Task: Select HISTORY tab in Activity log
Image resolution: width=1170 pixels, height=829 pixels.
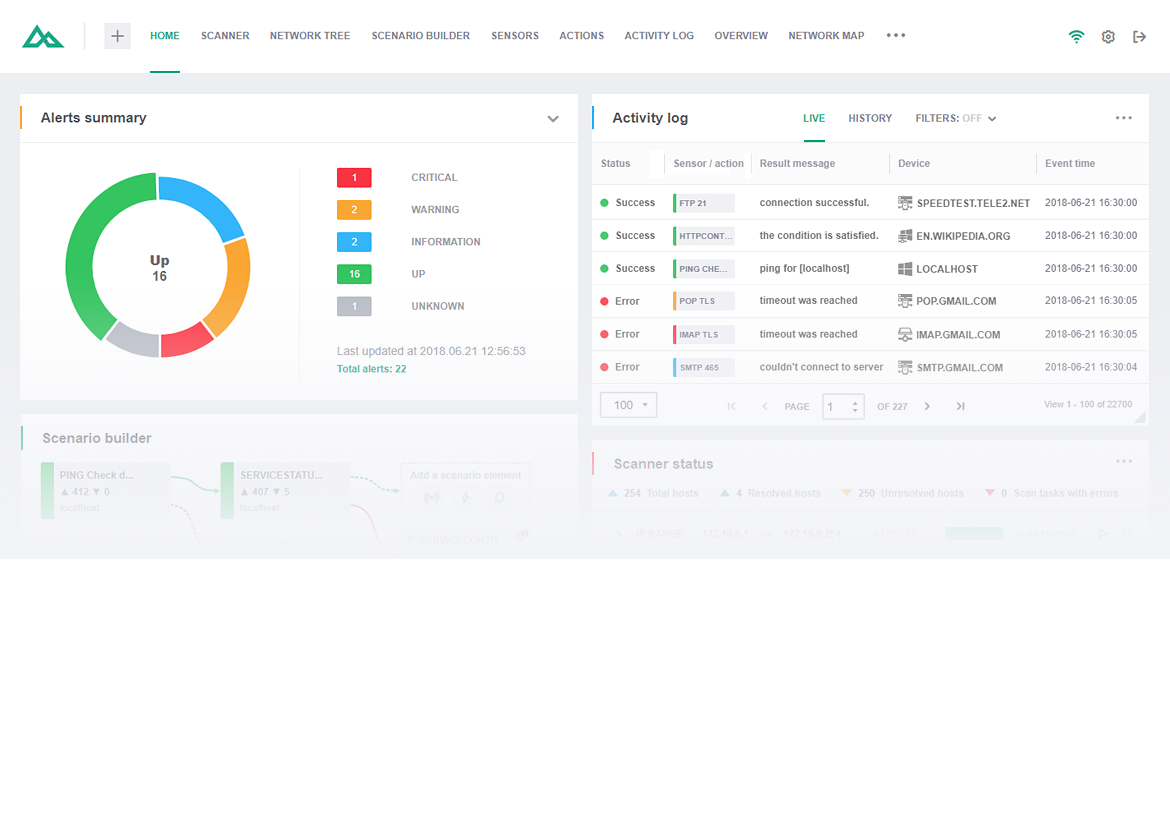Action: 870,118
